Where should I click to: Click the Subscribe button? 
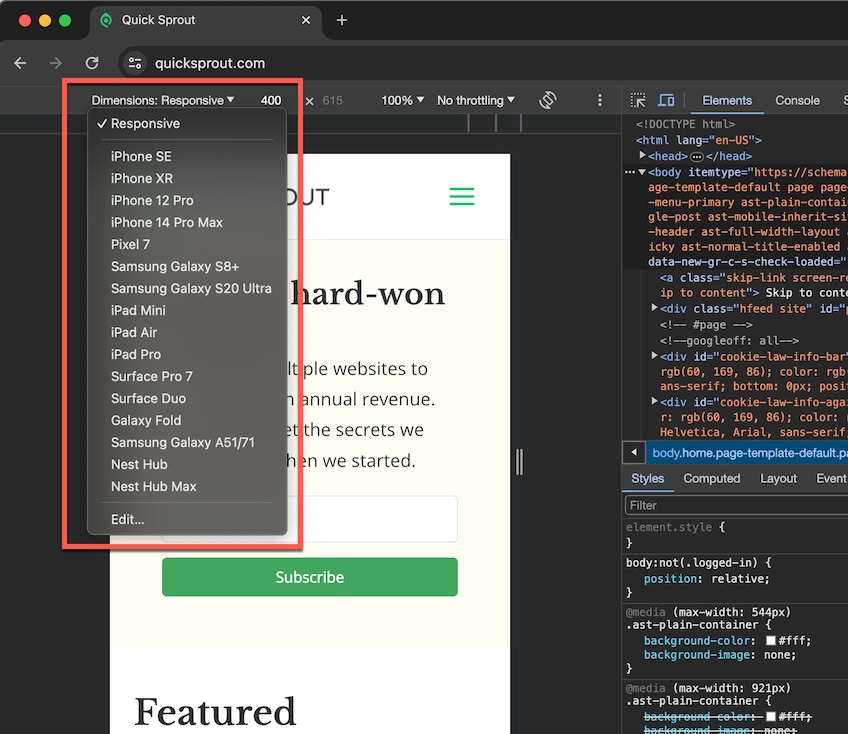[309, 577]
